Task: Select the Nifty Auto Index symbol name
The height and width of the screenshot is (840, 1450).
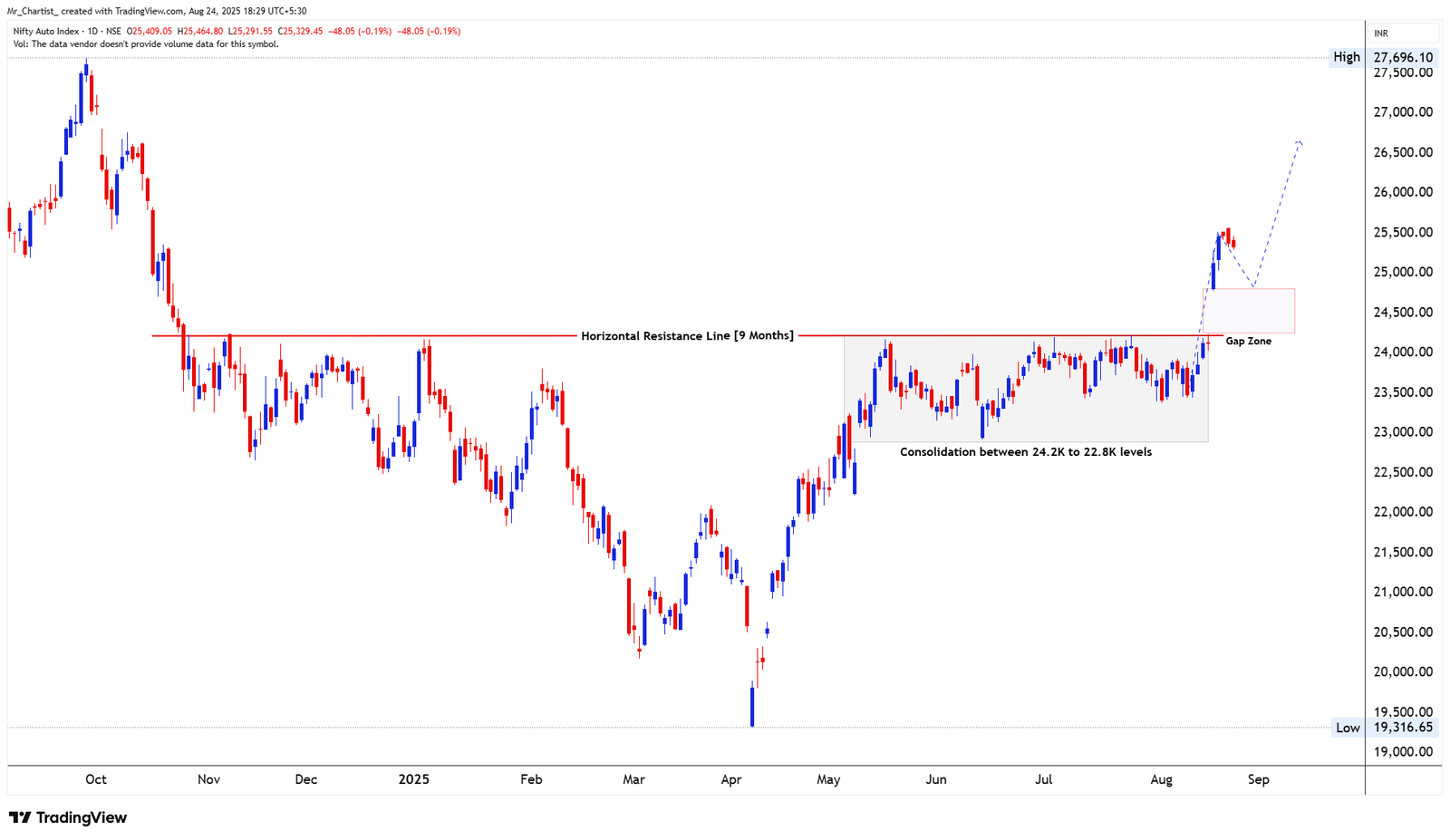Action: [x=45, y=30]
